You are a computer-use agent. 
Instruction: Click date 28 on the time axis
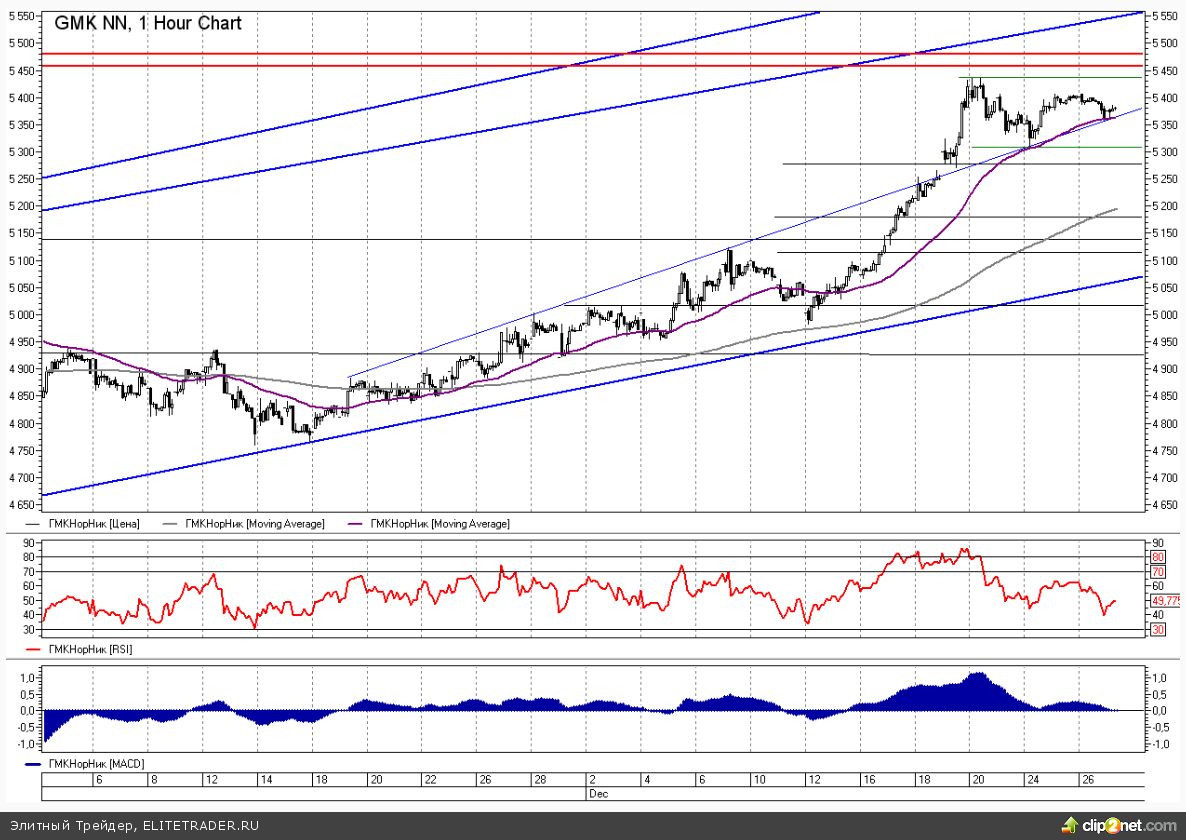click(539, 780)
